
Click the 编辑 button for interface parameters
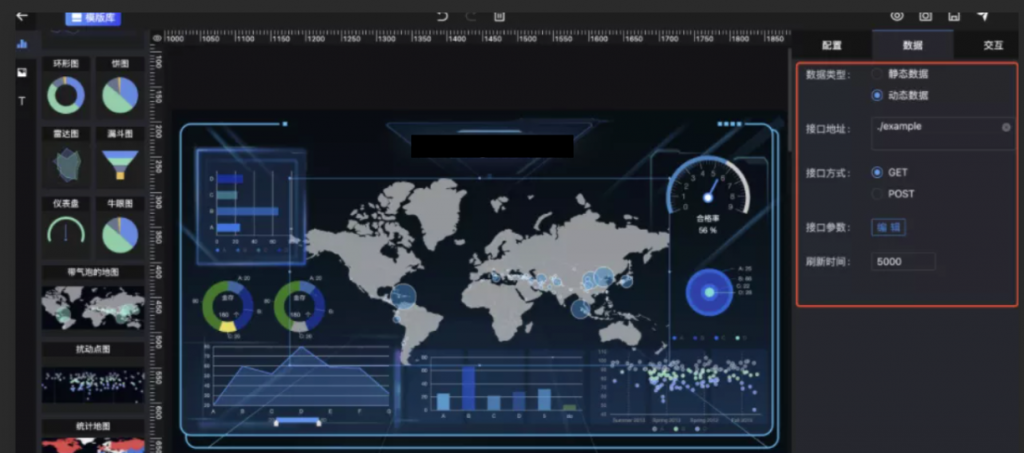coord(888,228)
